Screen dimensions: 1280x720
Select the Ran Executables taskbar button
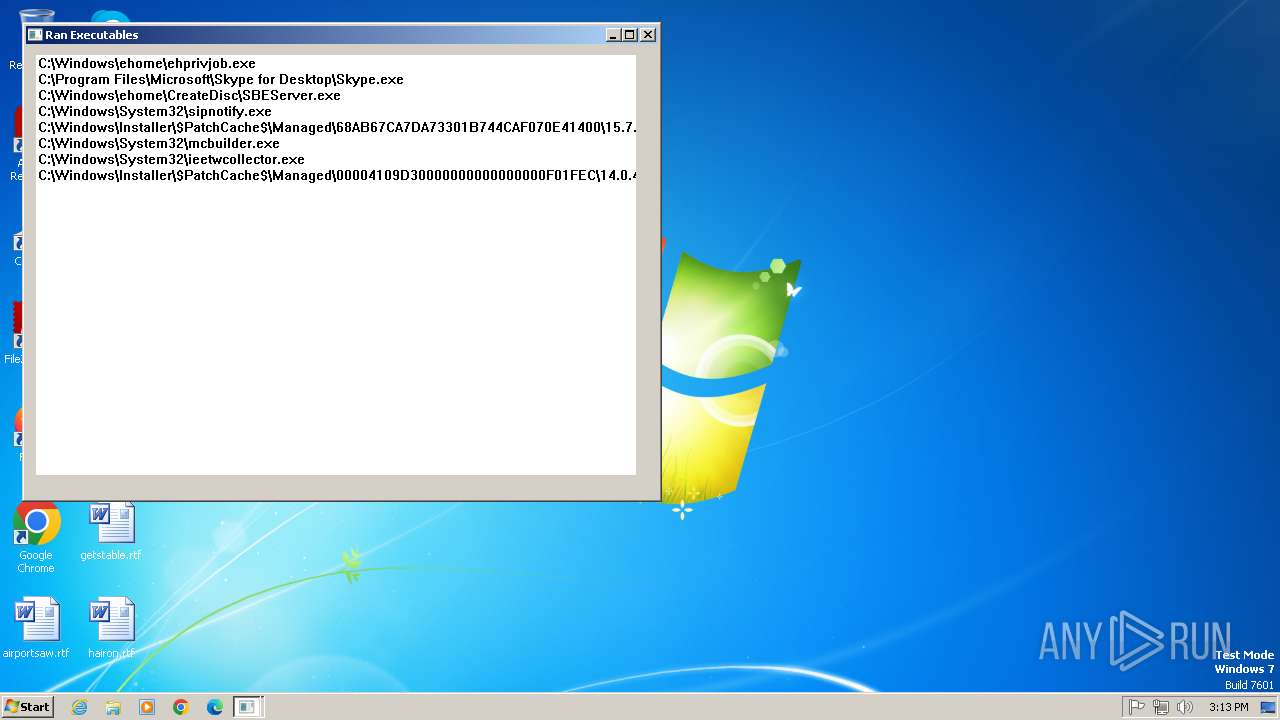click(248, 707)
